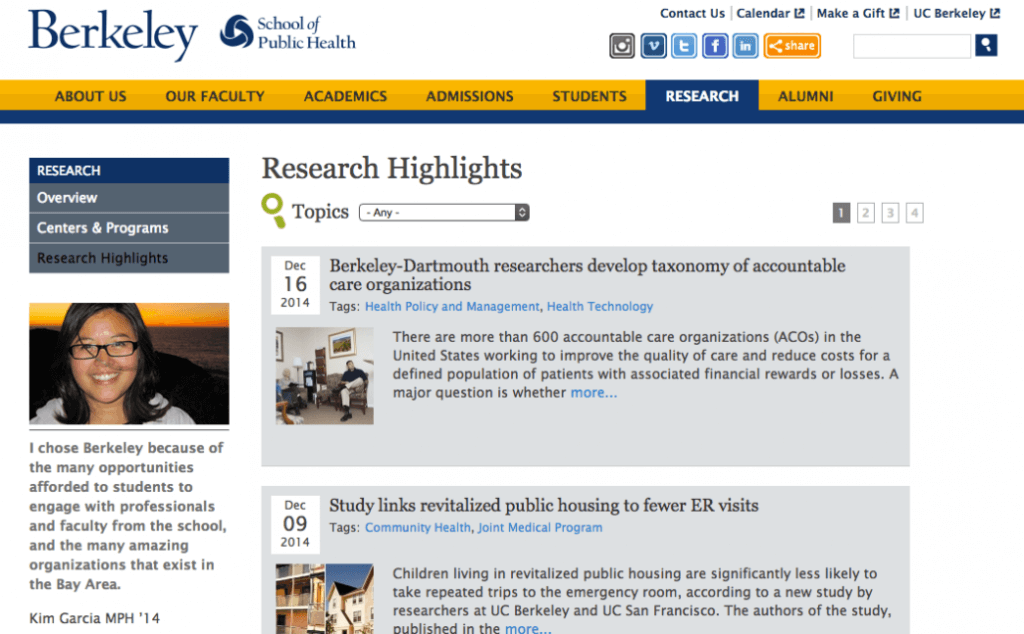
Task: Select Centers & Programs in the sidebar
Action: click(129, 228)
